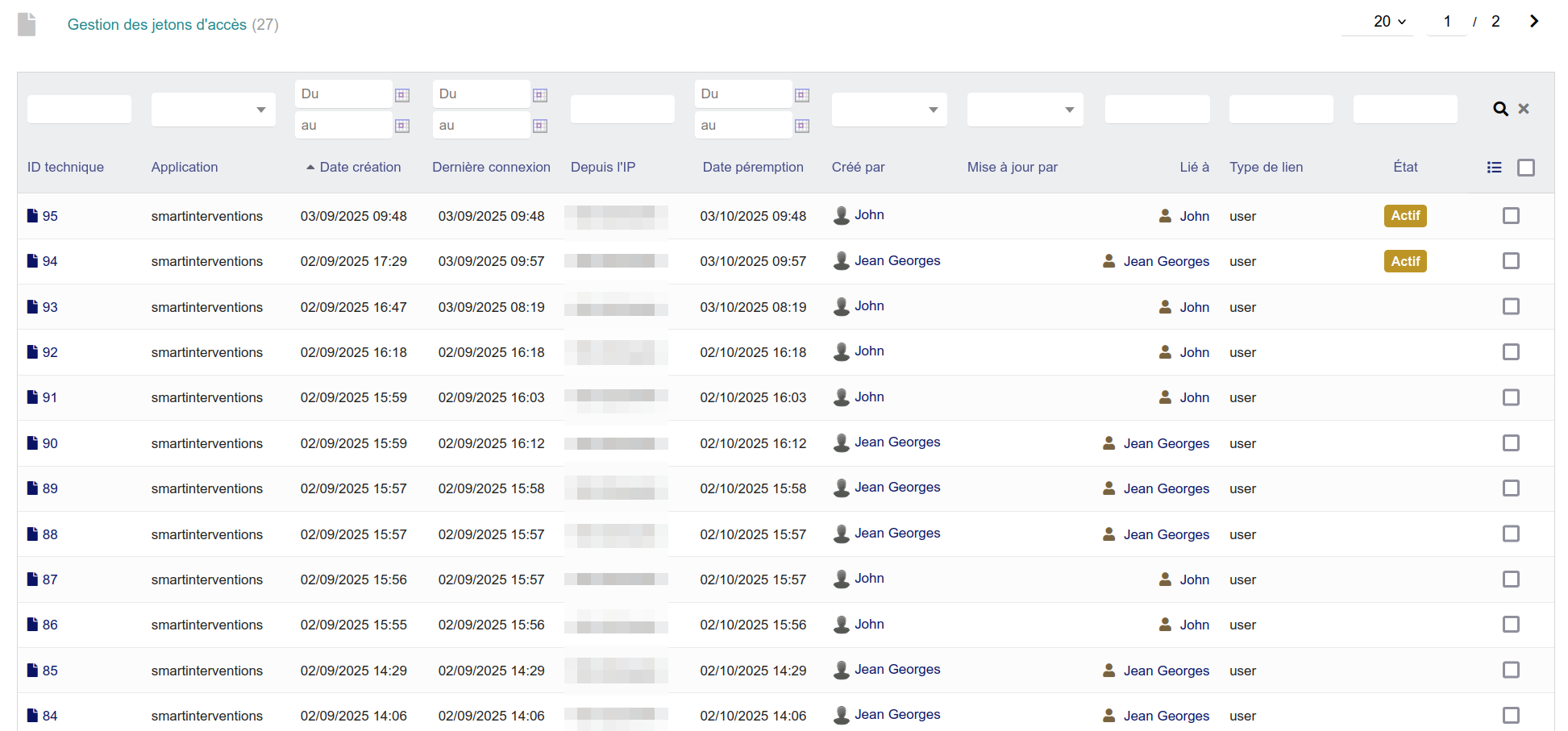Open Jean Georges creator link for token 89
This screenshot has width=1568, height=731.
click(x=896, y=488)
